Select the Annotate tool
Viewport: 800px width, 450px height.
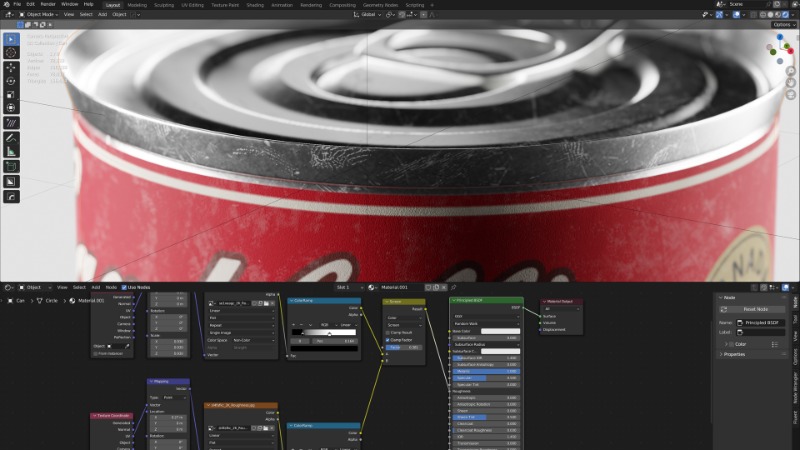click(x=12, y=137)
